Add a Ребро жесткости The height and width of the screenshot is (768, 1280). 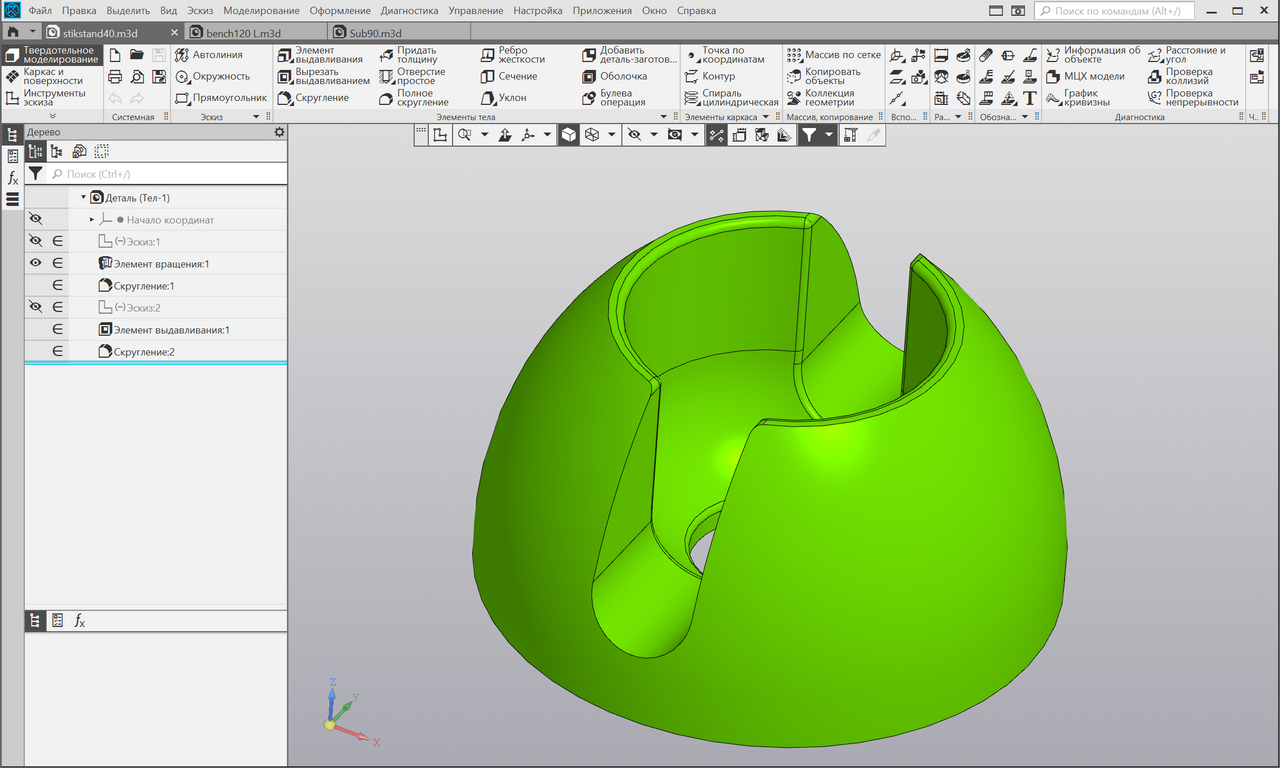coord(513,55)
